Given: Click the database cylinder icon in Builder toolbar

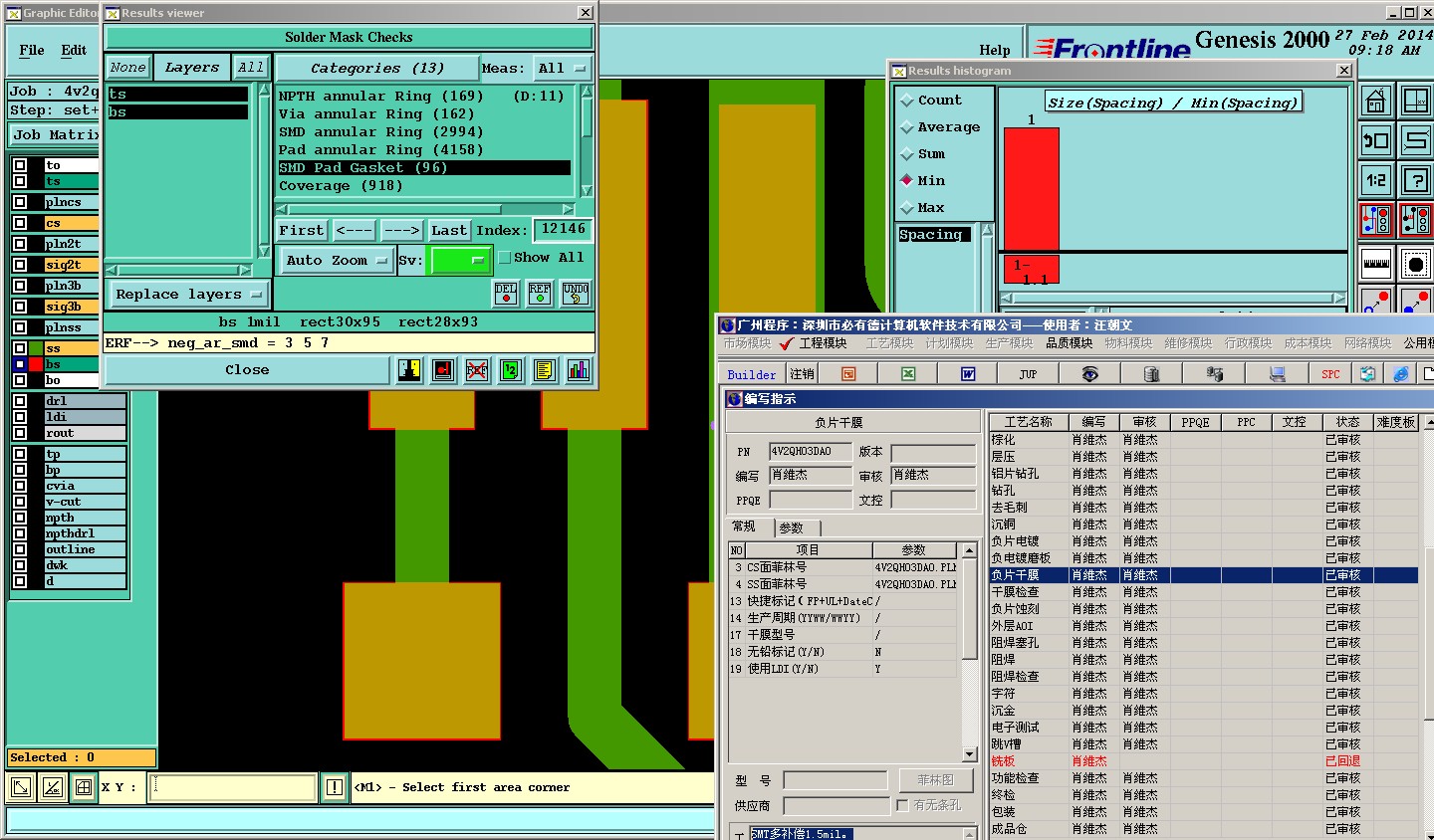Looking at the screenshot, I should [1151, 374].
